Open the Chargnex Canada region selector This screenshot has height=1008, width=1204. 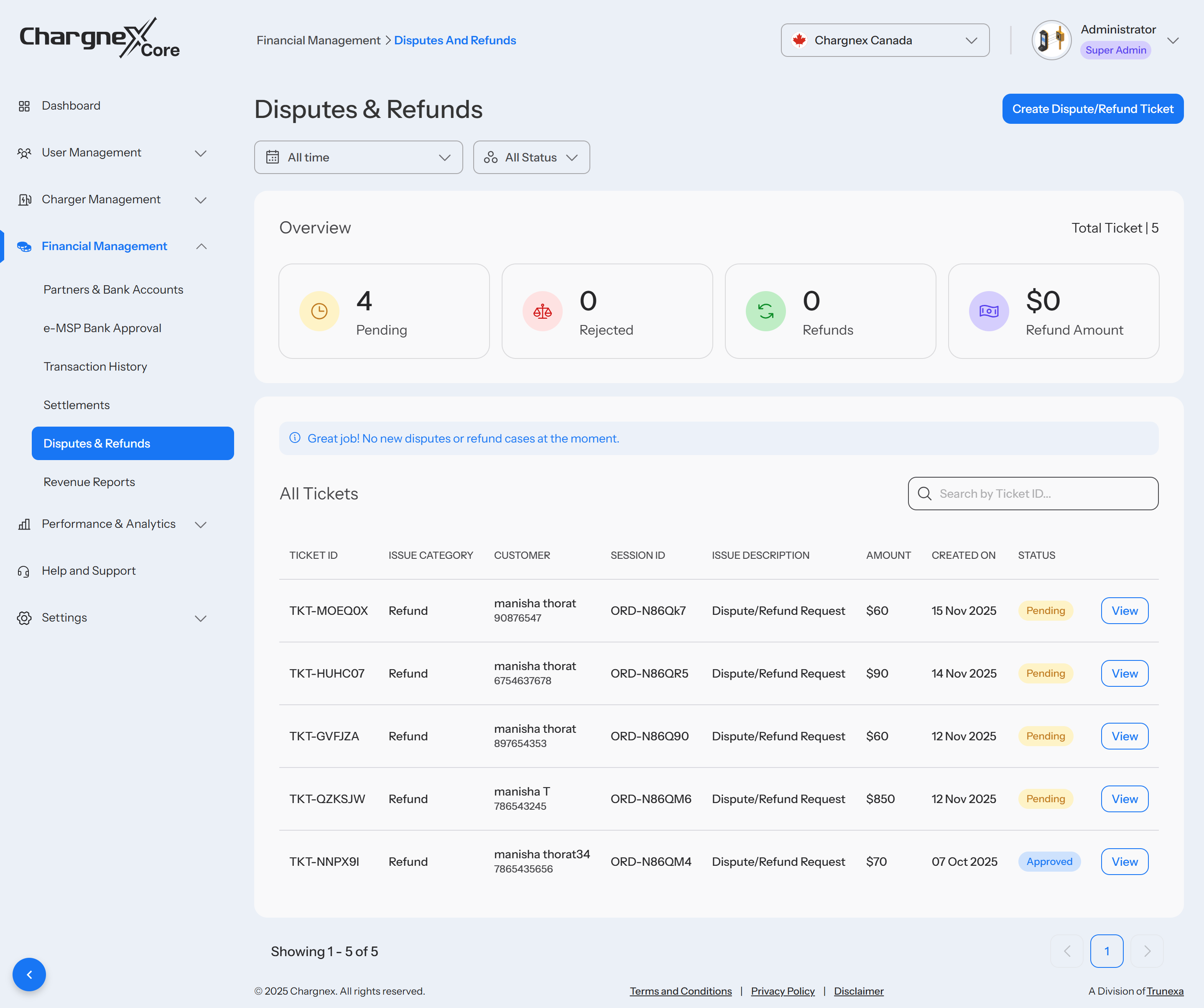click(x=885, y=40)
